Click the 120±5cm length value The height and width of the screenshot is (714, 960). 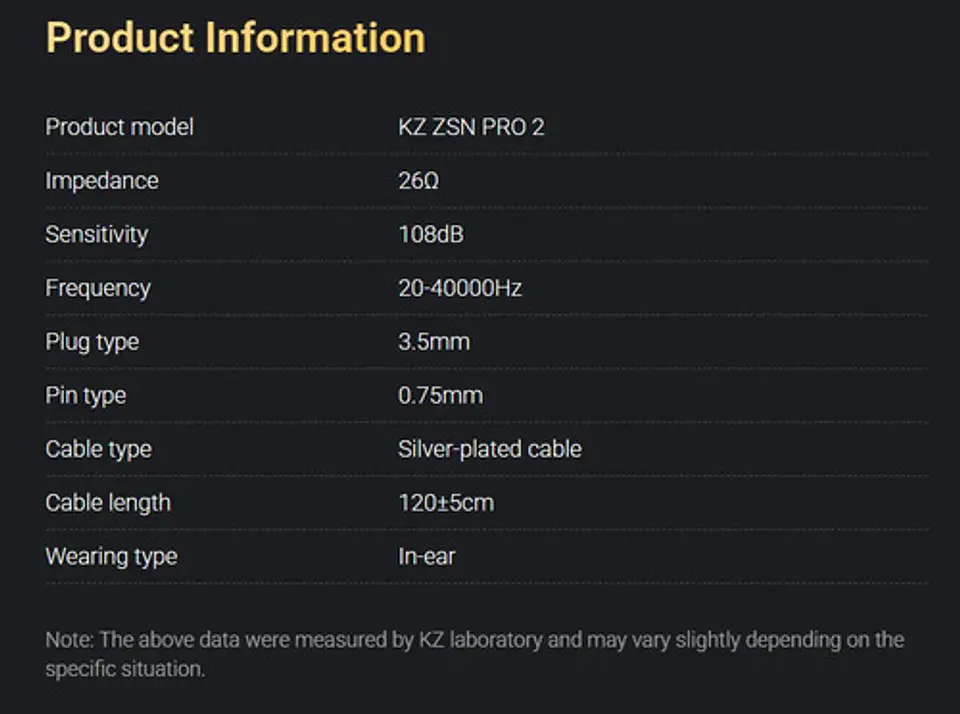(x=446, y=503)
